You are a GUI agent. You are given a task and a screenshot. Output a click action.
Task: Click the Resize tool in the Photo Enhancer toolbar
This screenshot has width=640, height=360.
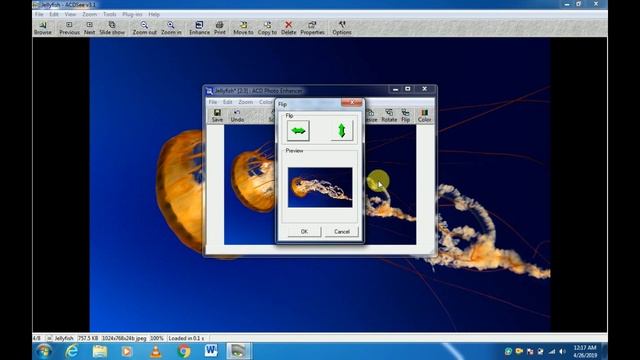371,116
